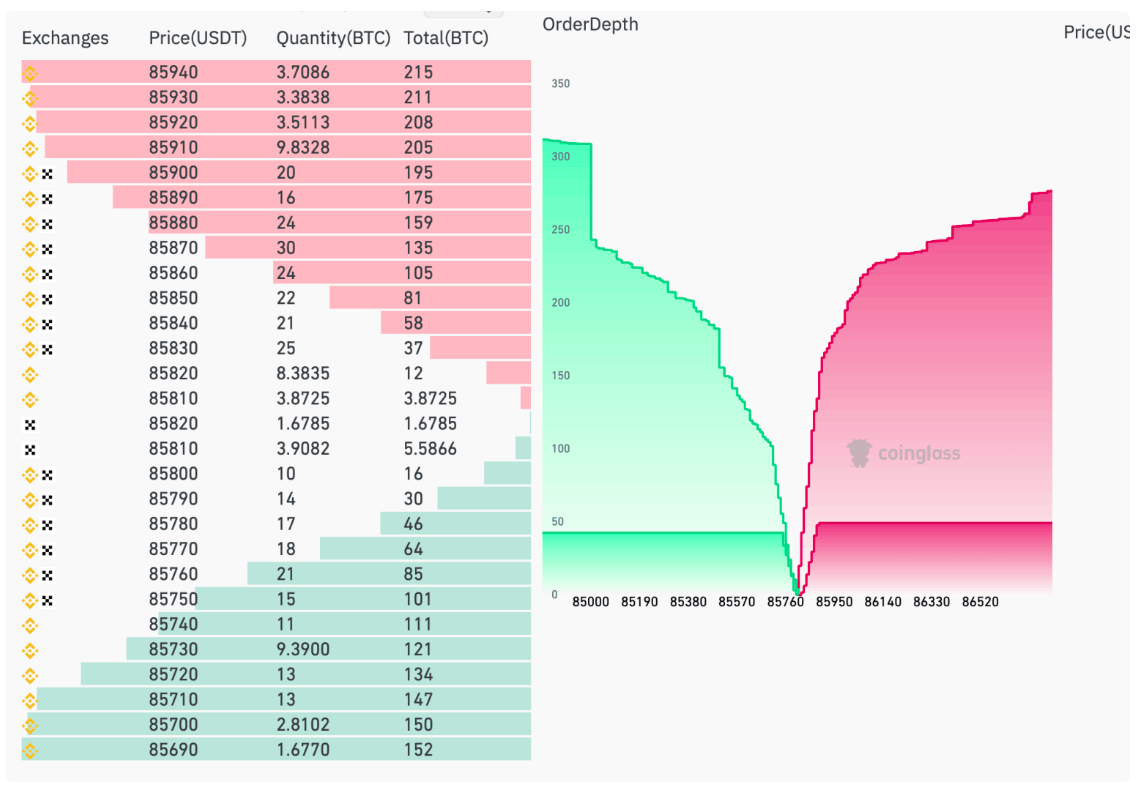Click the OKX icon beside quantity 3.9082

(x=30, y=449)
